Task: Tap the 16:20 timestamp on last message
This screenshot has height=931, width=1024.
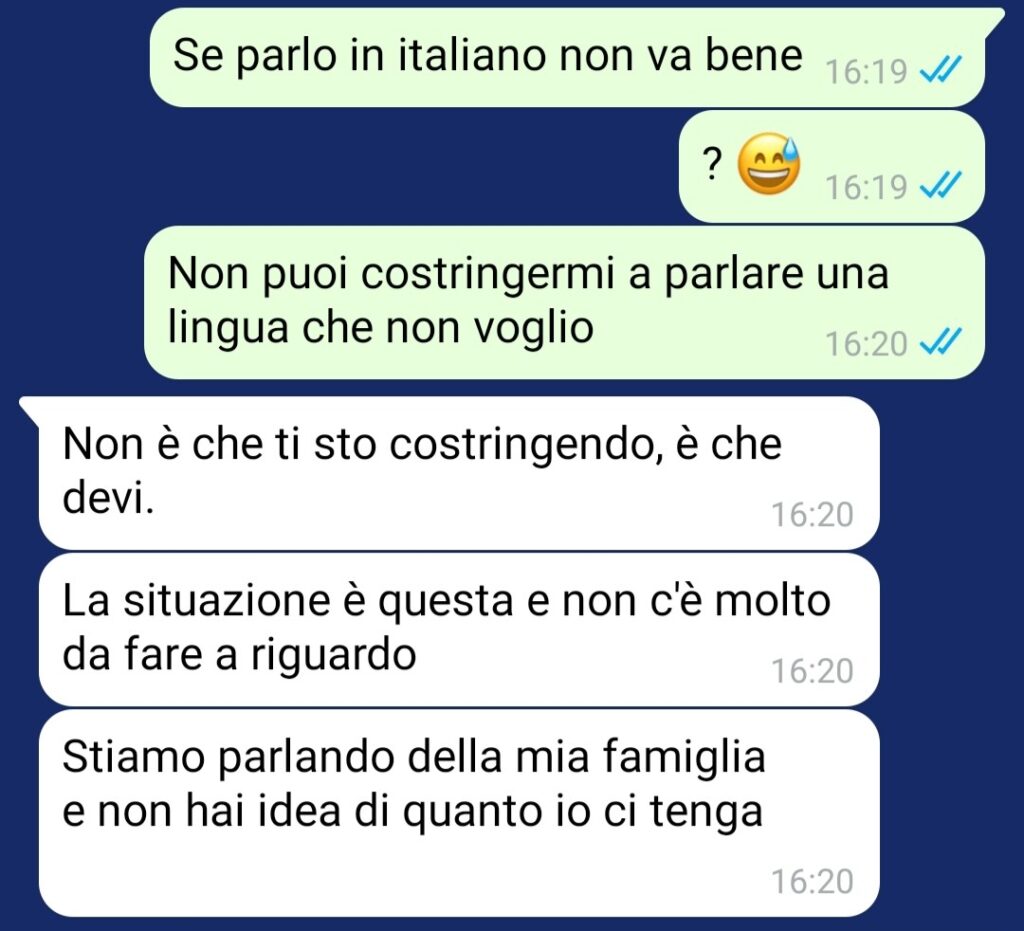Action: (x=812, y=881)
